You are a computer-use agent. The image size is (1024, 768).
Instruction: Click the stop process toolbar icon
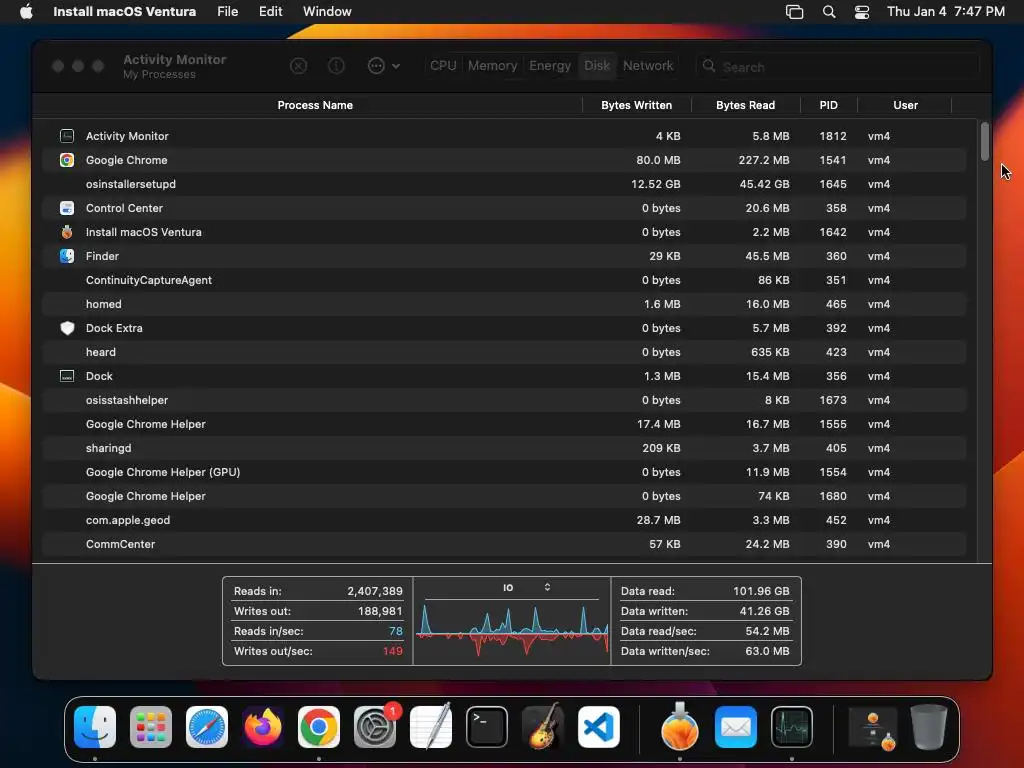(298, 66)
